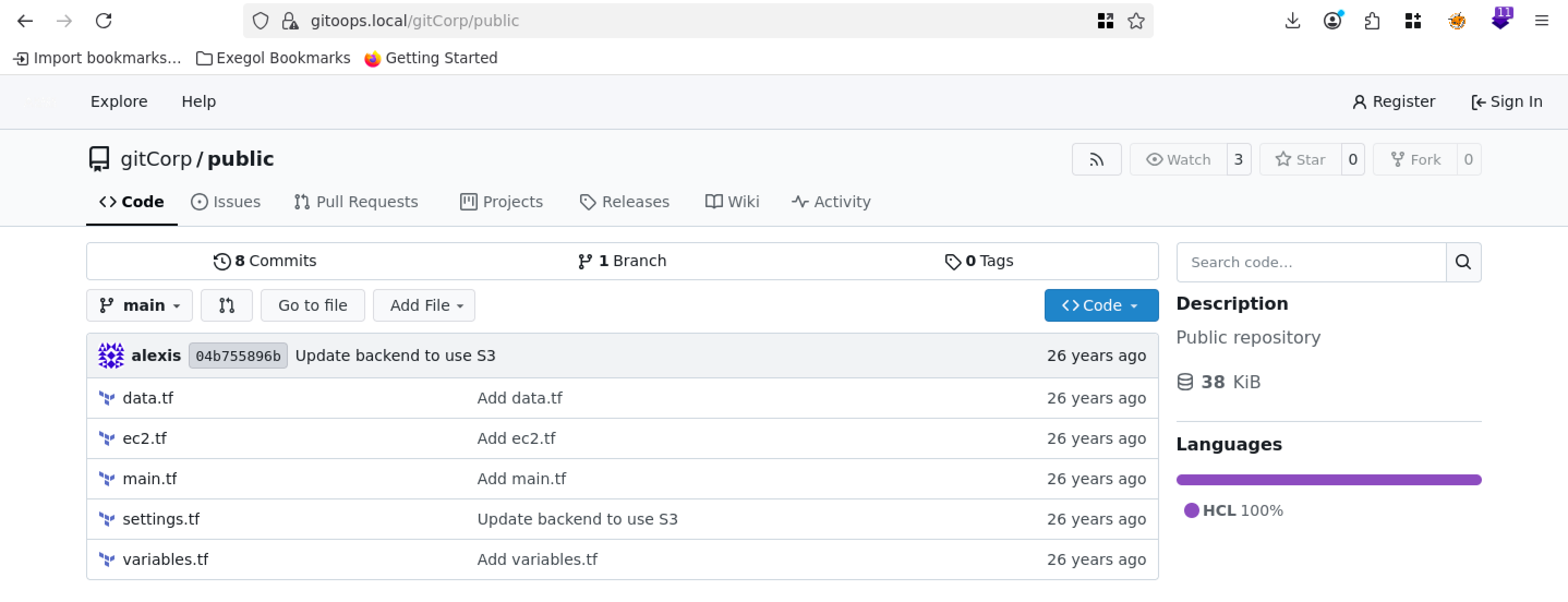The height and width of the screenshot is (602, 1568).
Task: Focus the Search code input field
Action: click(1310, 262)
